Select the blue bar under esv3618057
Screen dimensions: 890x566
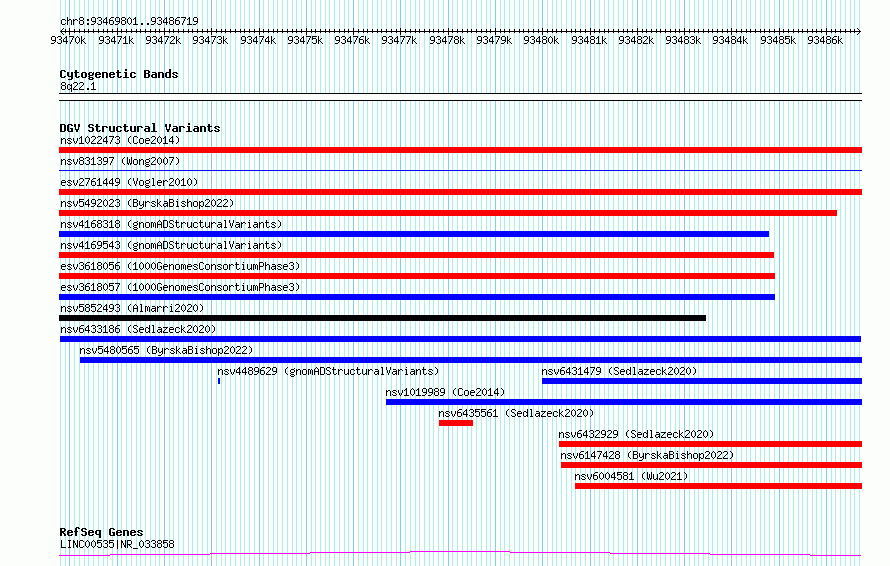tap(417, 297)
